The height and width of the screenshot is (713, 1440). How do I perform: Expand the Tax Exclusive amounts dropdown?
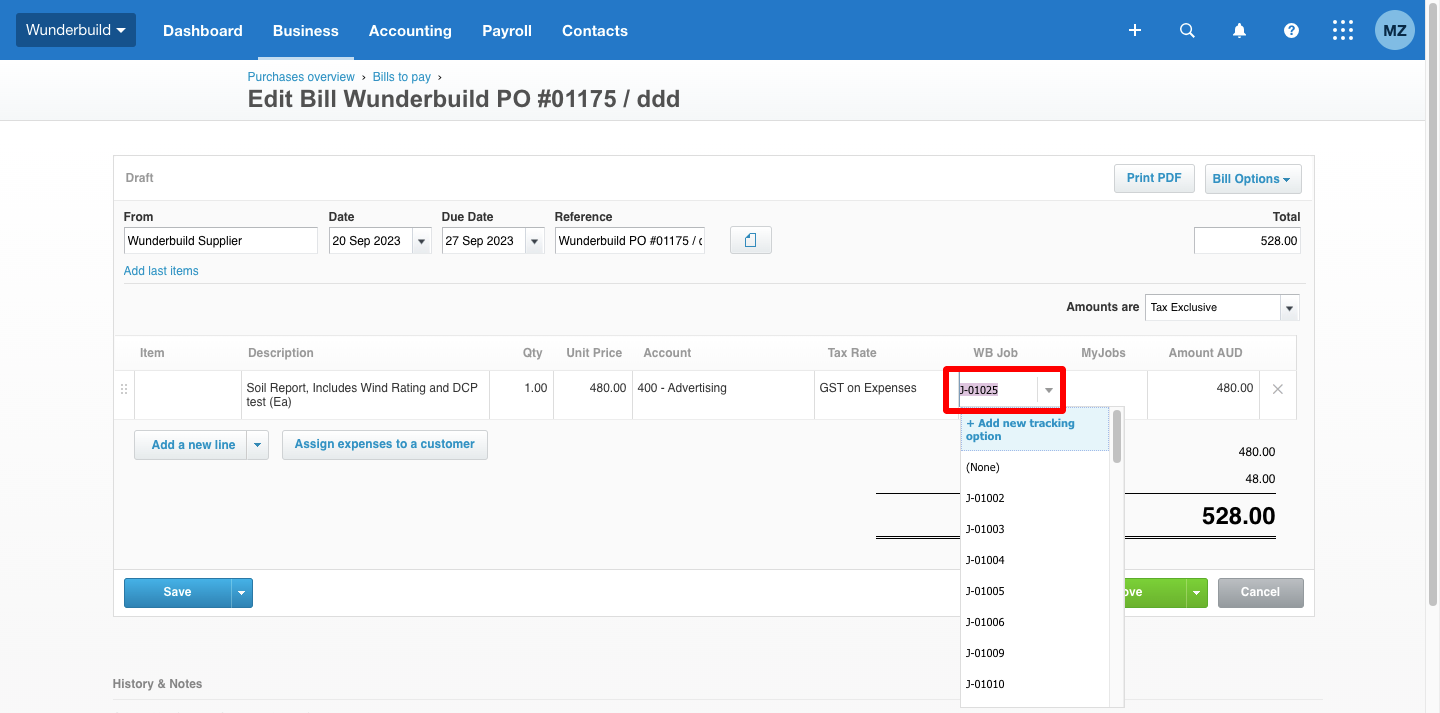[x=1290, y=308]
